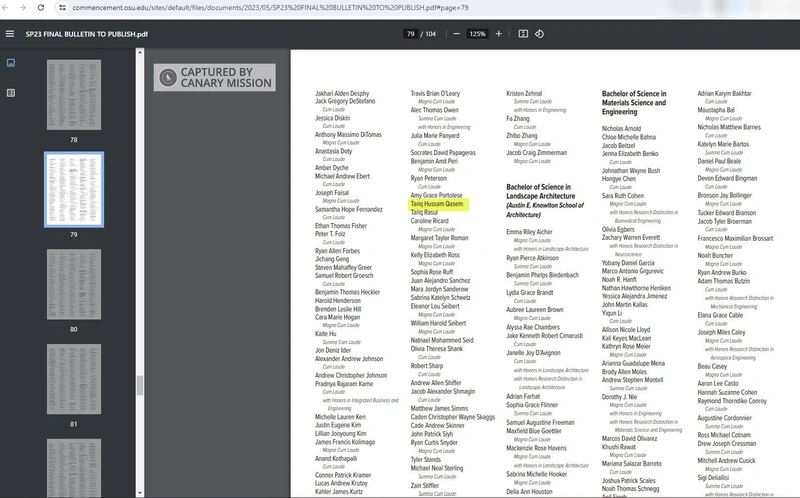Click the site information icon in address bar
Viewport: 800px width, 498px height.
pos(62,7)
